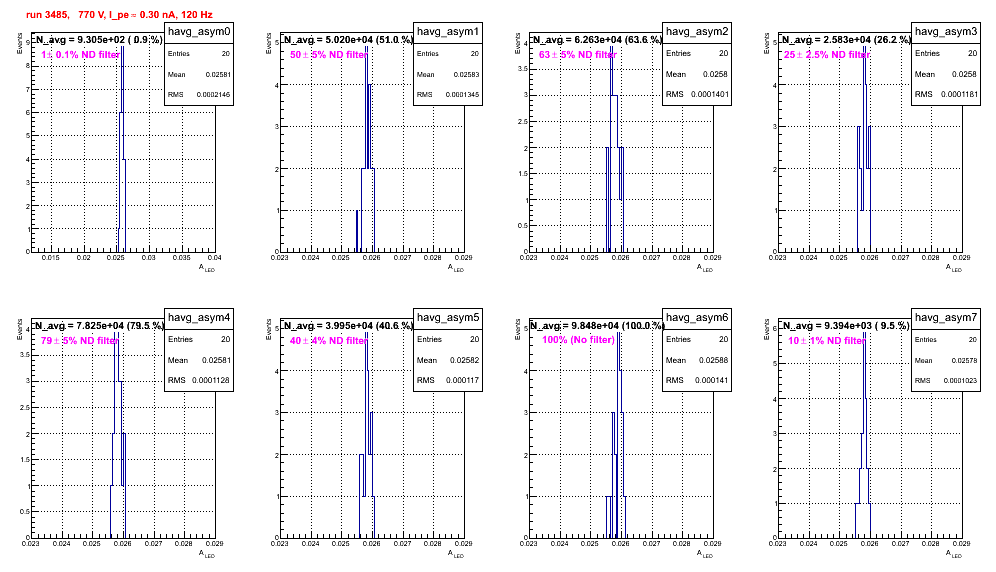
Task: Click RMS value 0.0001023 in havg_asym7
Action: coord(960,381)
